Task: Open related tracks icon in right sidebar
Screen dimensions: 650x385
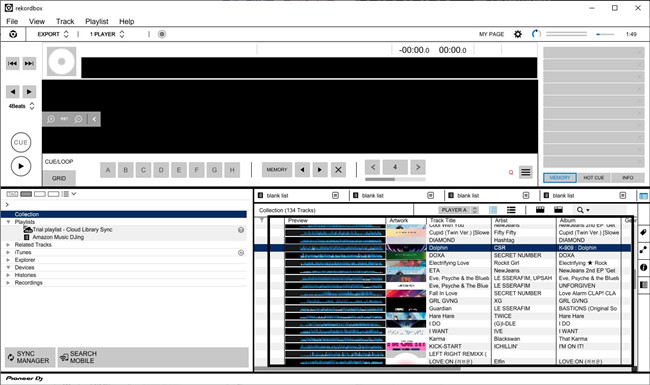Action: pos(643,250)
